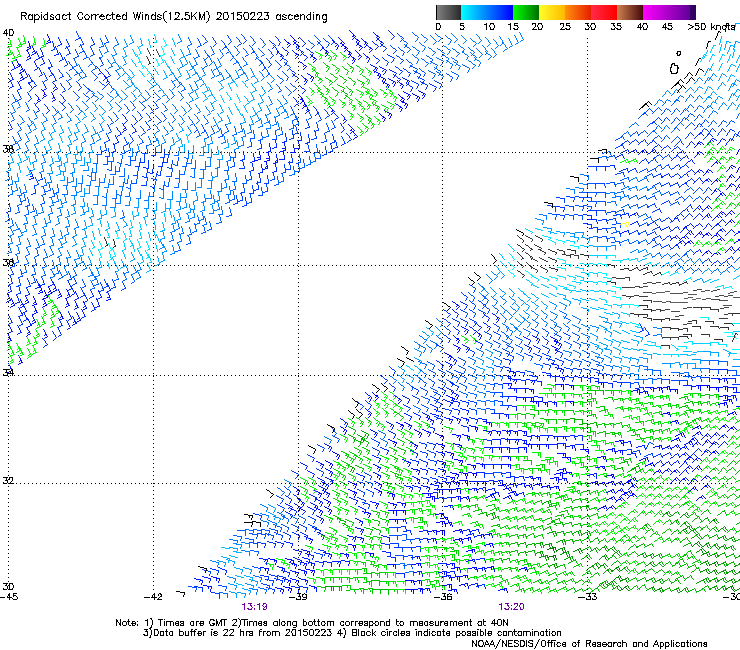
Task: Click the '15' label under the legend
Action: click(x=513, y=27)
